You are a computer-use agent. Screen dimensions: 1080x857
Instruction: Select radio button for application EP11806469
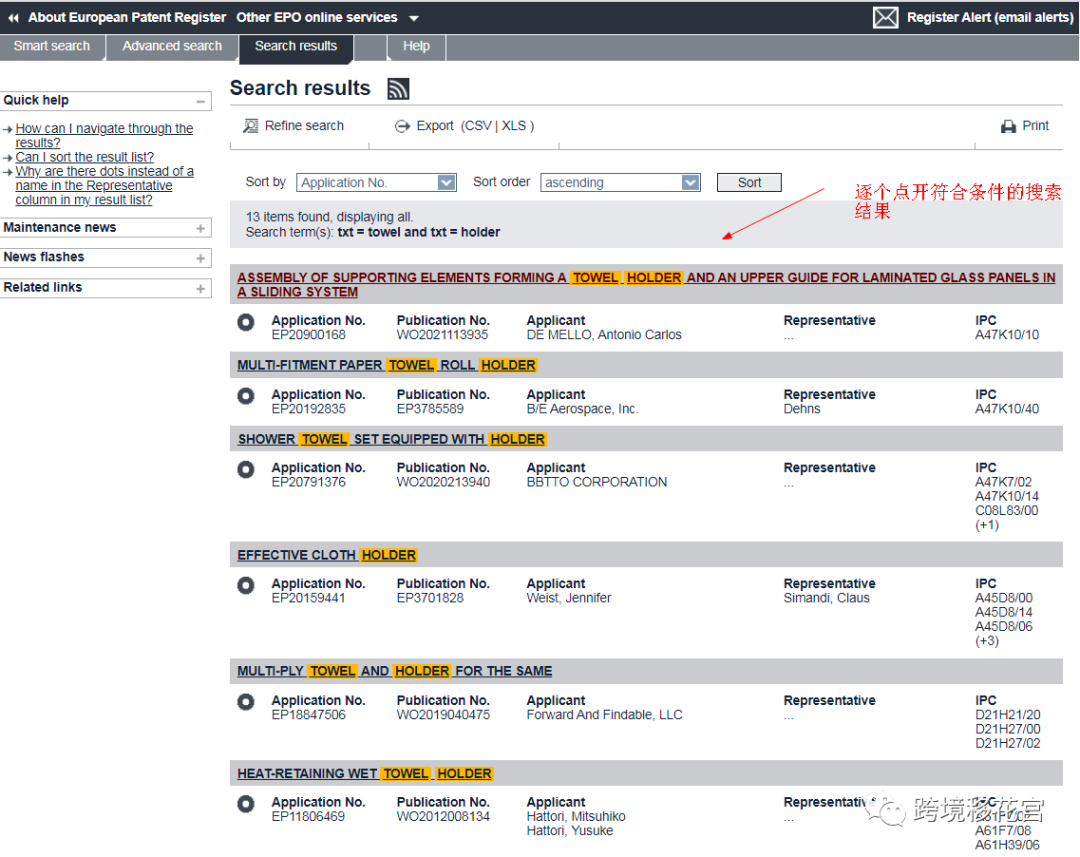(246, 804)
